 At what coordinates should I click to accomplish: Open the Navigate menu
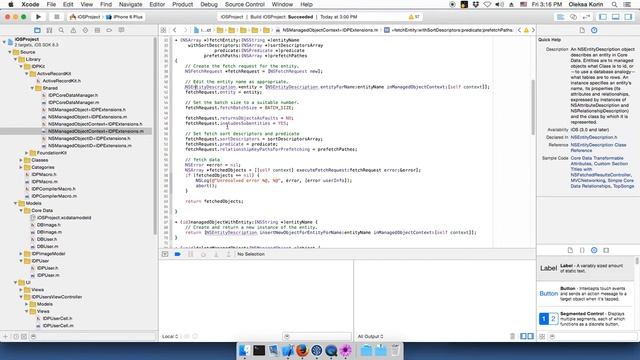(x=130, y=4)
